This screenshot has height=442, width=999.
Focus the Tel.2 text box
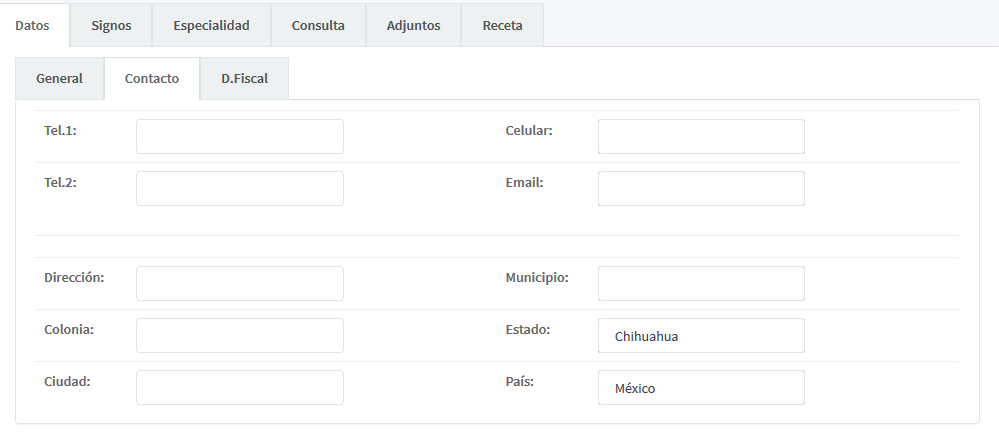[239, 189]
